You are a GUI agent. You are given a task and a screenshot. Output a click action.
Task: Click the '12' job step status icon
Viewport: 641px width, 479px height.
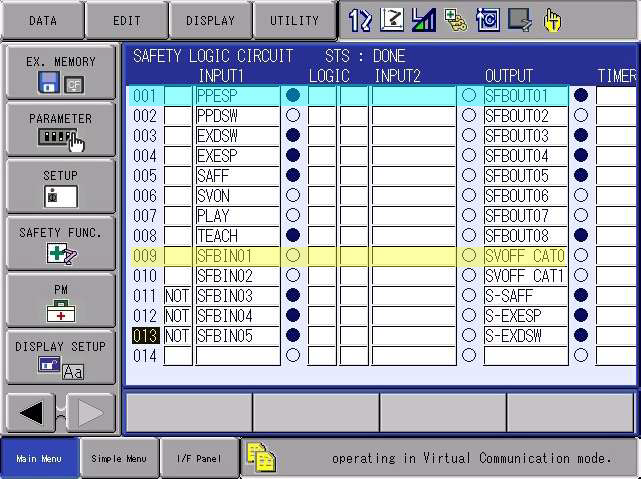point(360,20)
